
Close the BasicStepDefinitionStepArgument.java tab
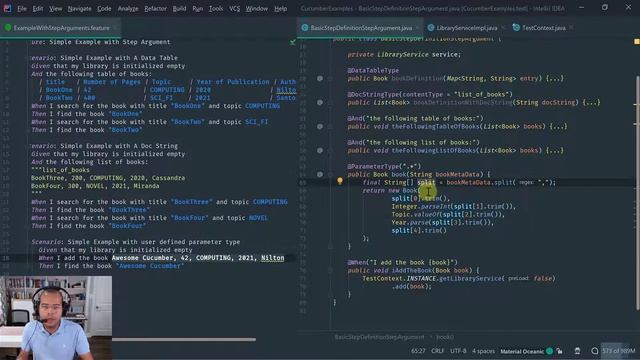(418, 28)
